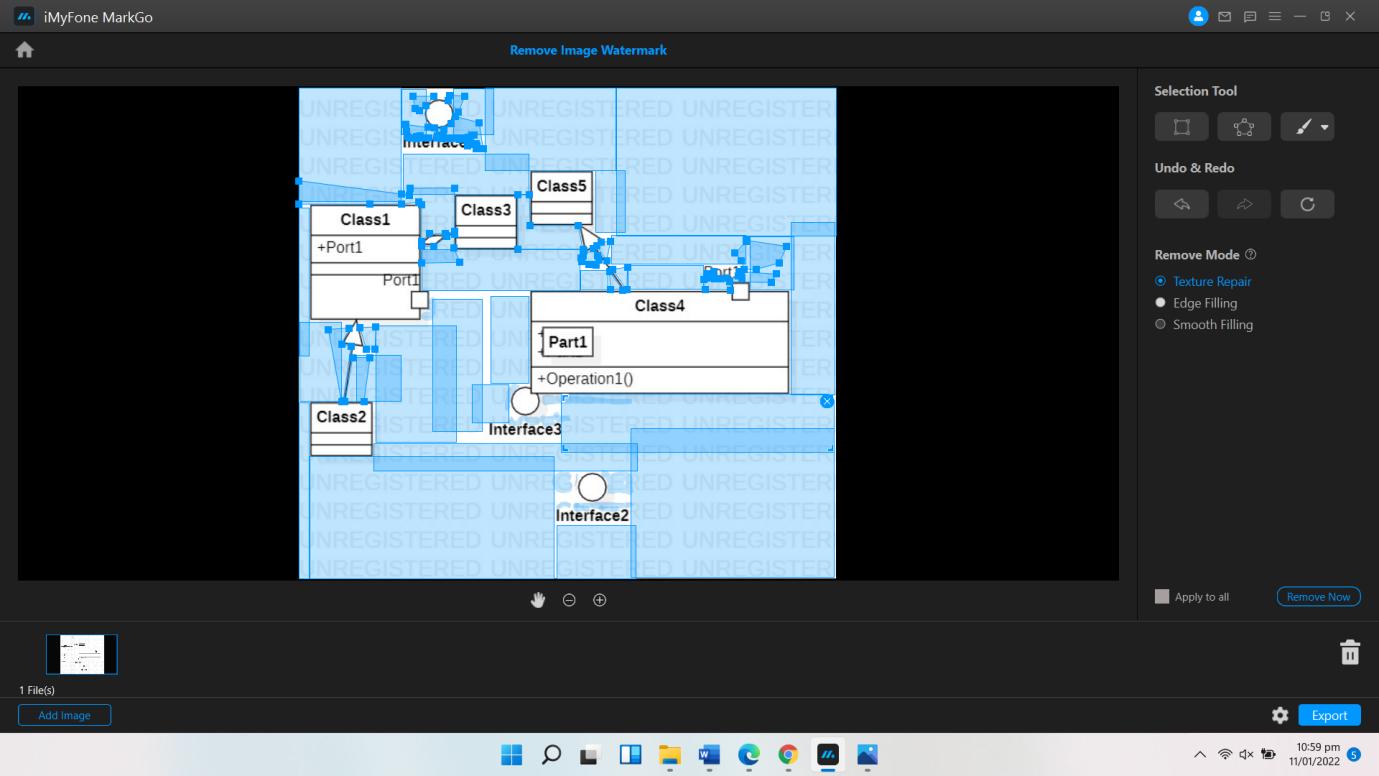Select the brush selection tool
Image resolution: width=1379 pixels, height=776 pixels.
coord(1302,127)
